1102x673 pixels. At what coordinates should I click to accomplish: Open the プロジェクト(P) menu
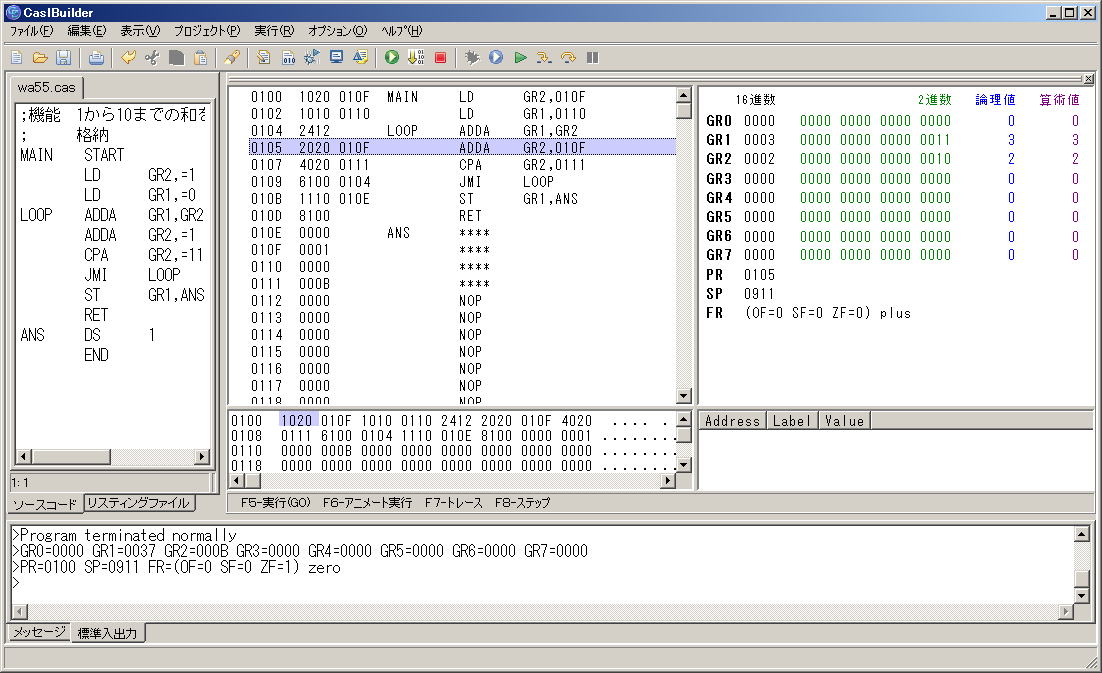point(206,31)
